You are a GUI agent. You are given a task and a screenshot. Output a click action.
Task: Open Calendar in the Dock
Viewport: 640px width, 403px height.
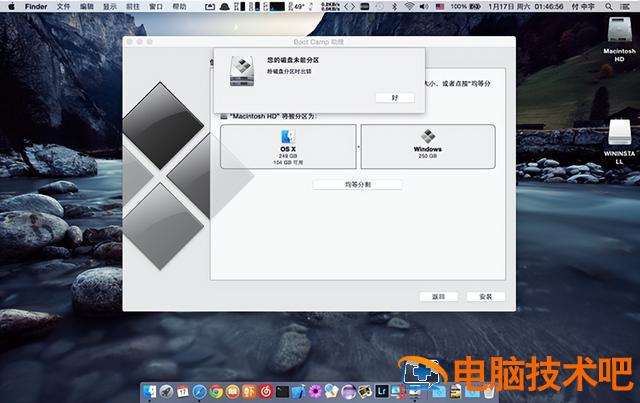(182, 391)
